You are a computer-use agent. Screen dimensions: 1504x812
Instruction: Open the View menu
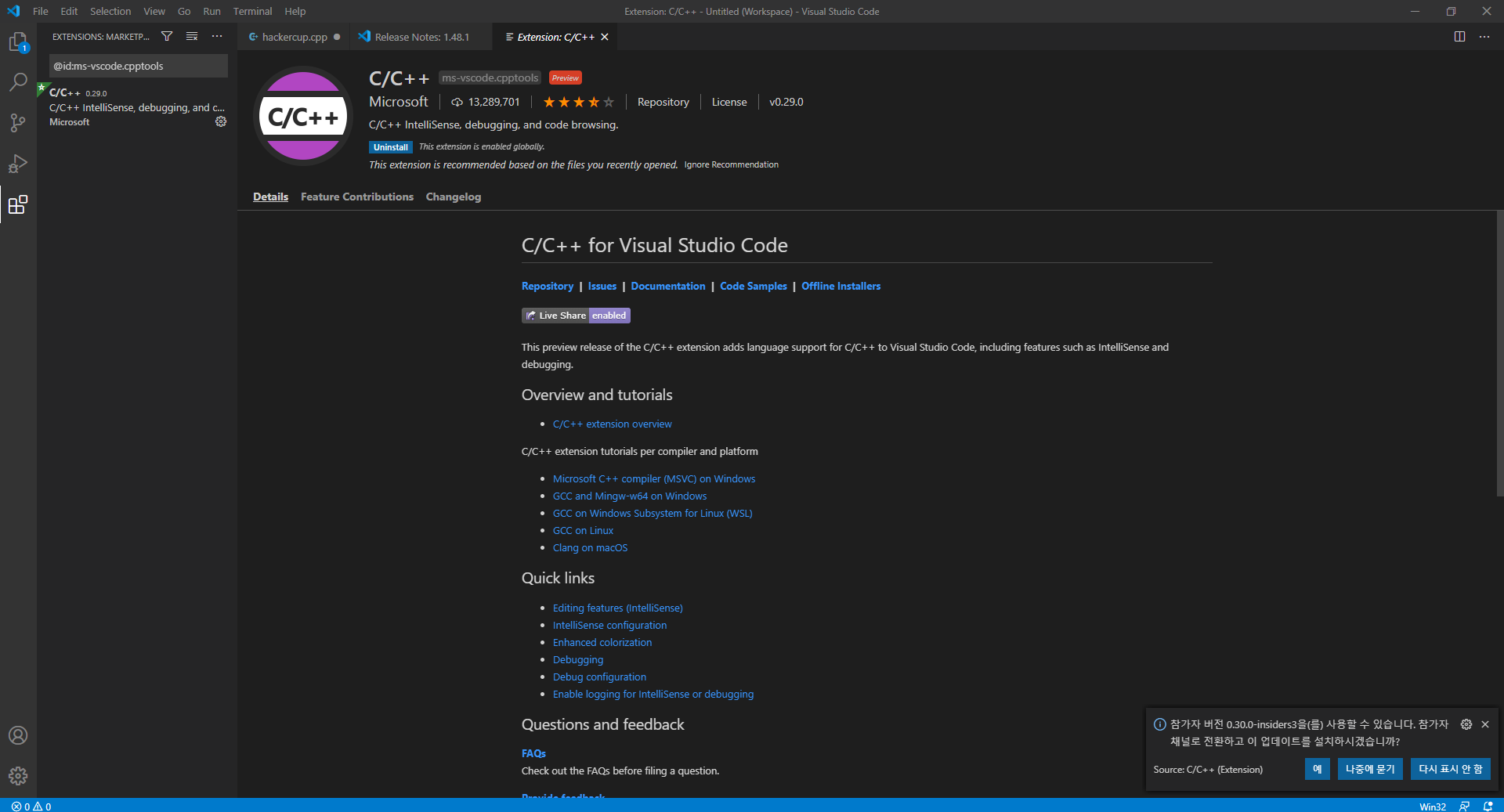click(x=154, y=11)
